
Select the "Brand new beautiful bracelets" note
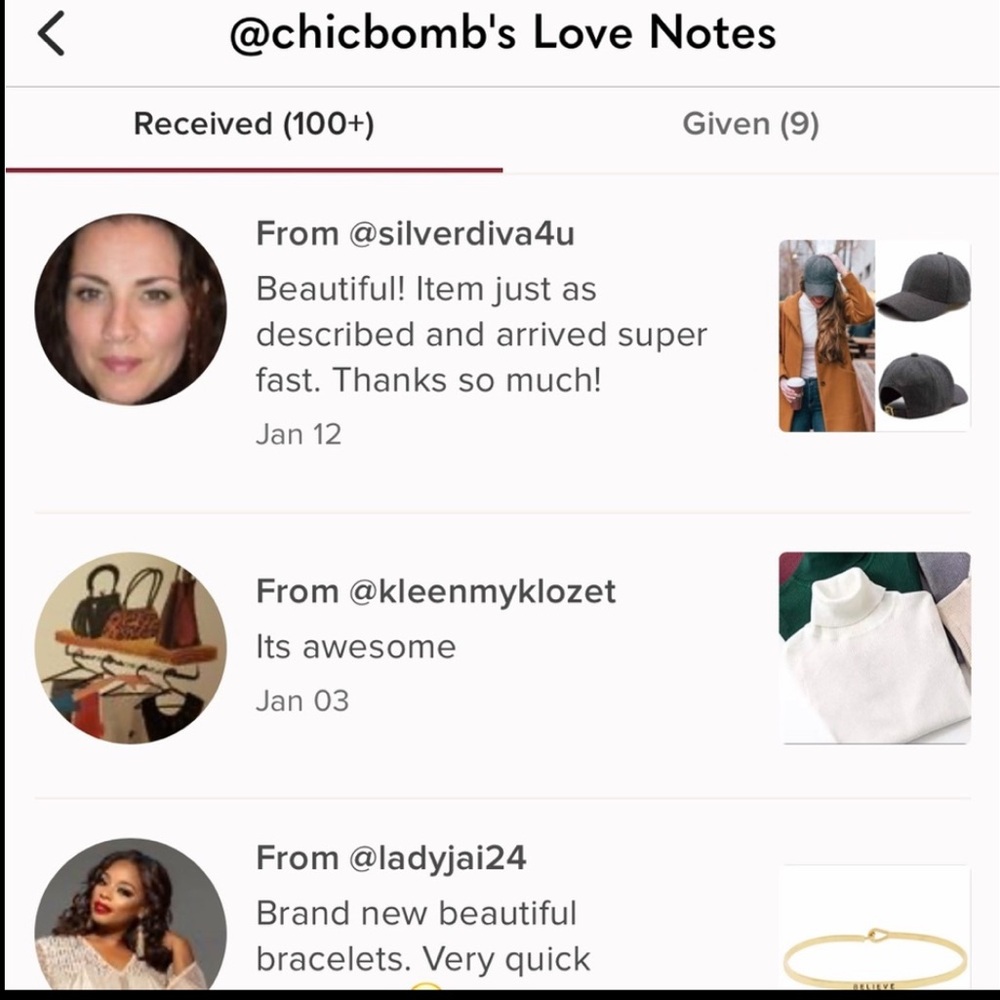pos(423,936)
